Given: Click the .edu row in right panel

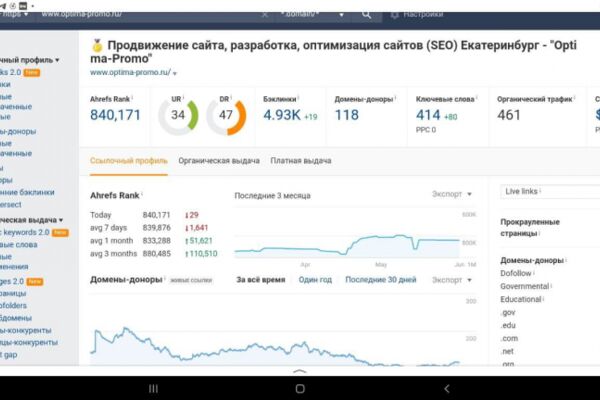Looking at the screenshot, I should tap(508, 325).
